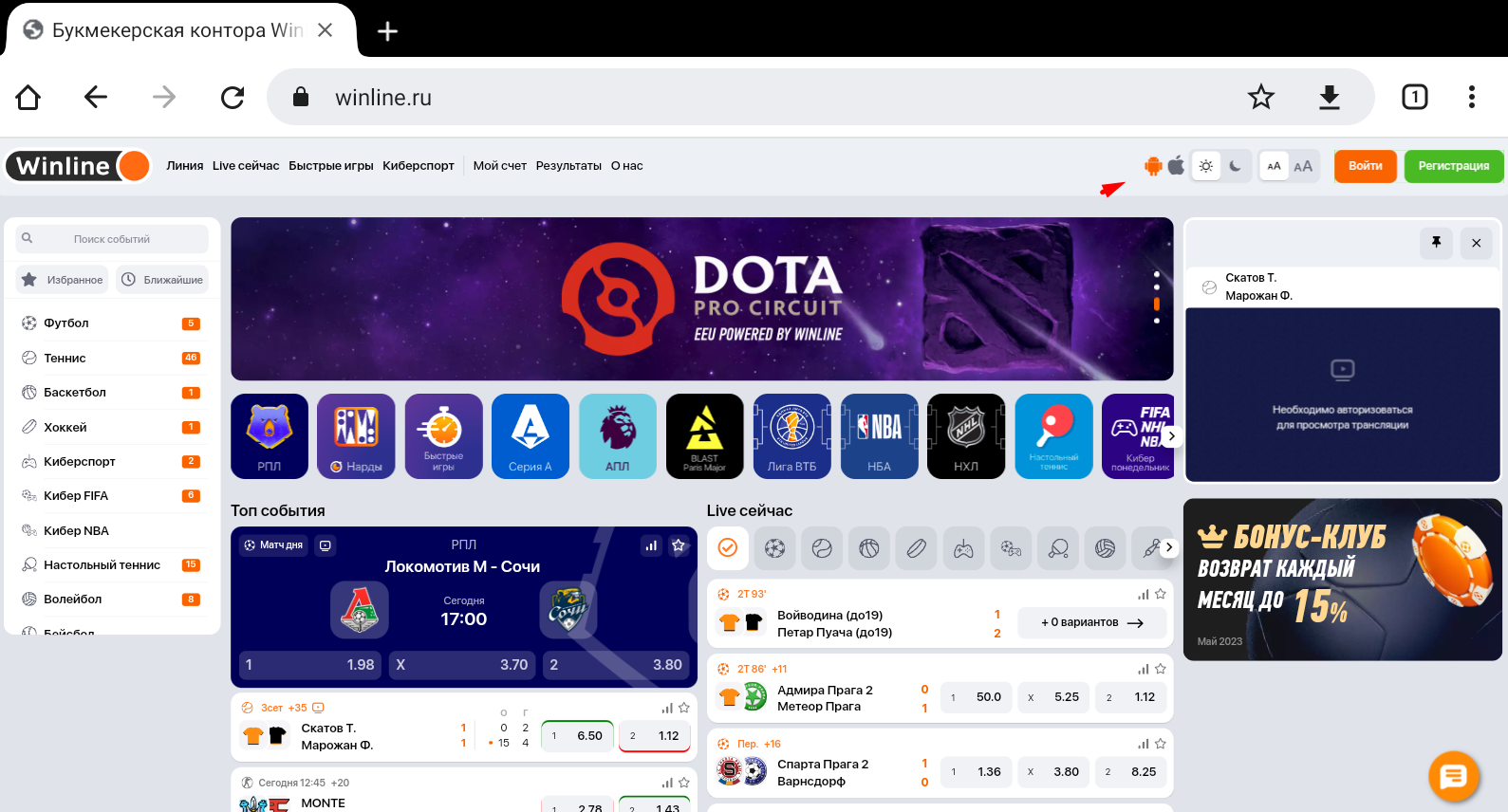Open the NBA league tile

(879, 436)
